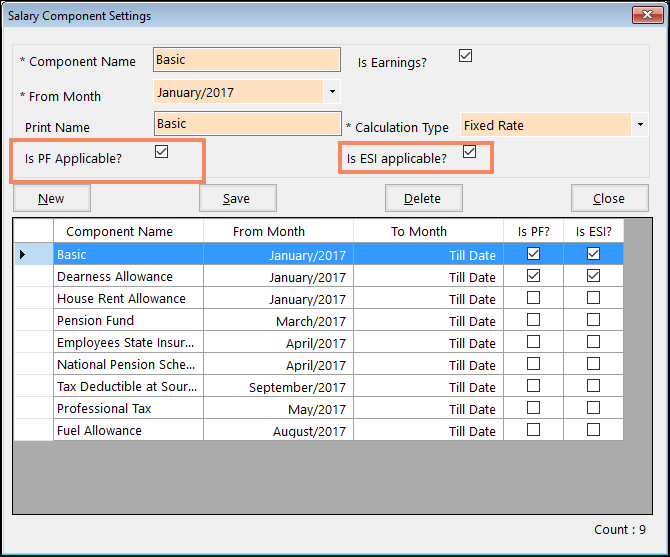
Task: Focus the Print Name input field
Action: [x=247, y=123]
